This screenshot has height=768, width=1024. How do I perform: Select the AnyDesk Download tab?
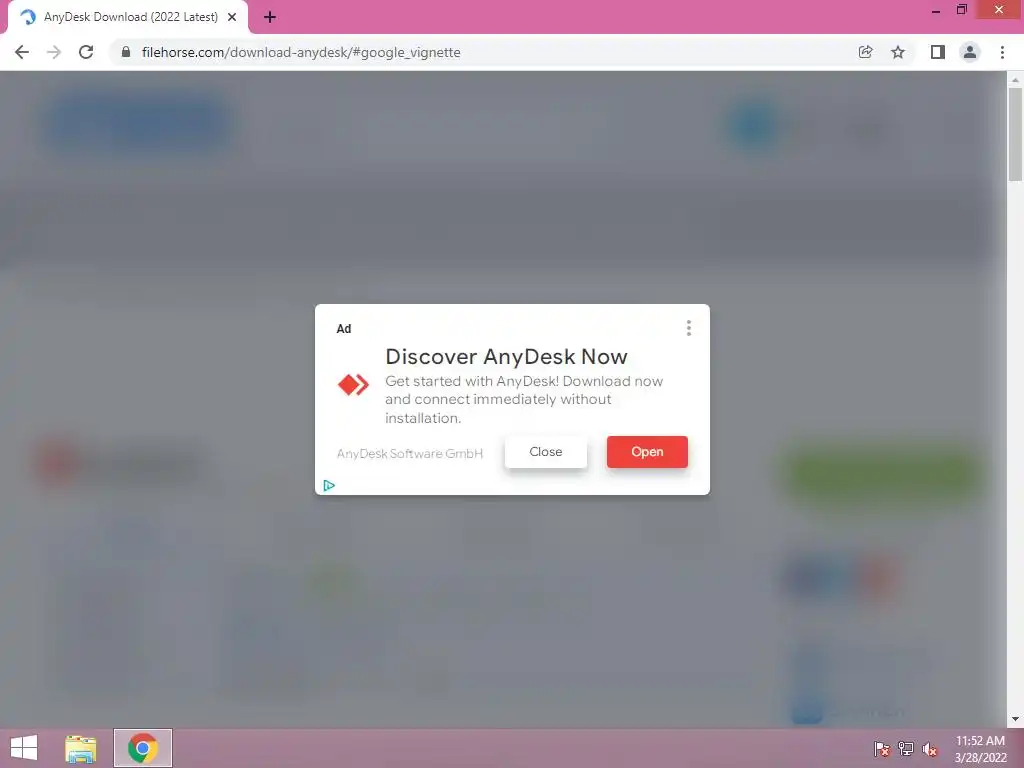(x=128, y=17)
